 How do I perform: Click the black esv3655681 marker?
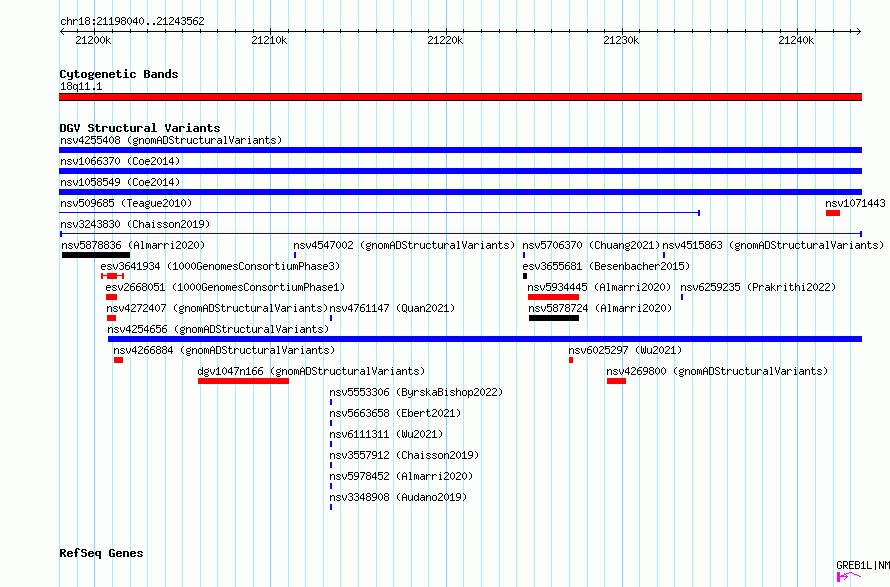point(525,276)
